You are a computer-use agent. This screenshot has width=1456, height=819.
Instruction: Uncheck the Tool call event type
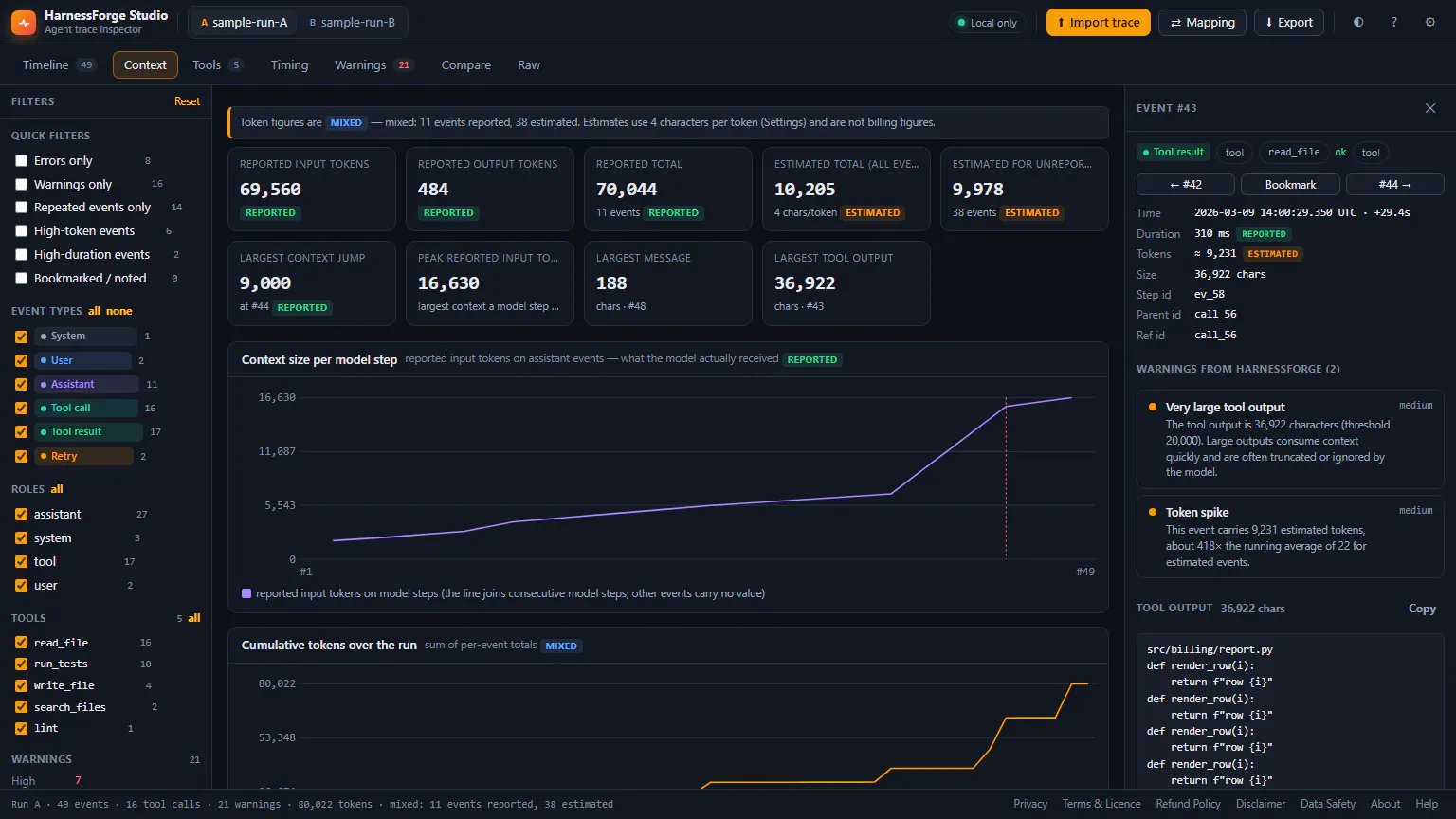pos(21,409)
